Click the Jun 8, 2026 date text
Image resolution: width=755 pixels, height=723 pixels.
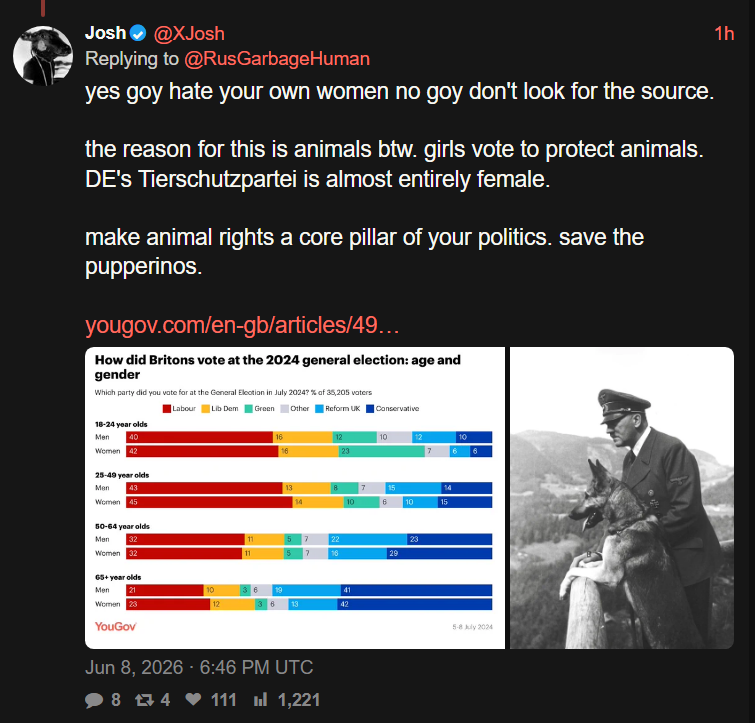click(x=134, y=668)
